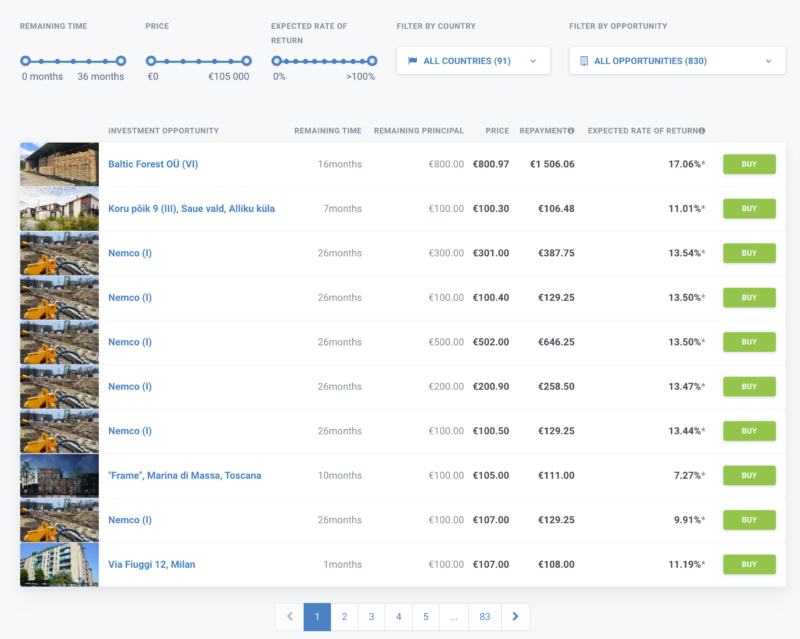Buy the Nemco (I) offer priced €100.50
Screen dimensions: 800x639
749,431
